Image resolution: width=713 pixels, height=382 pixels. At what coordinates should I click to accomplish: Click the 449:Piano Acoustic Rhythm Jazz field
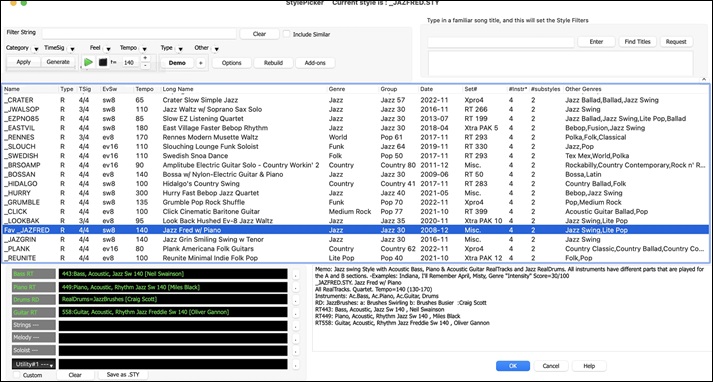[x=173, y=287]
